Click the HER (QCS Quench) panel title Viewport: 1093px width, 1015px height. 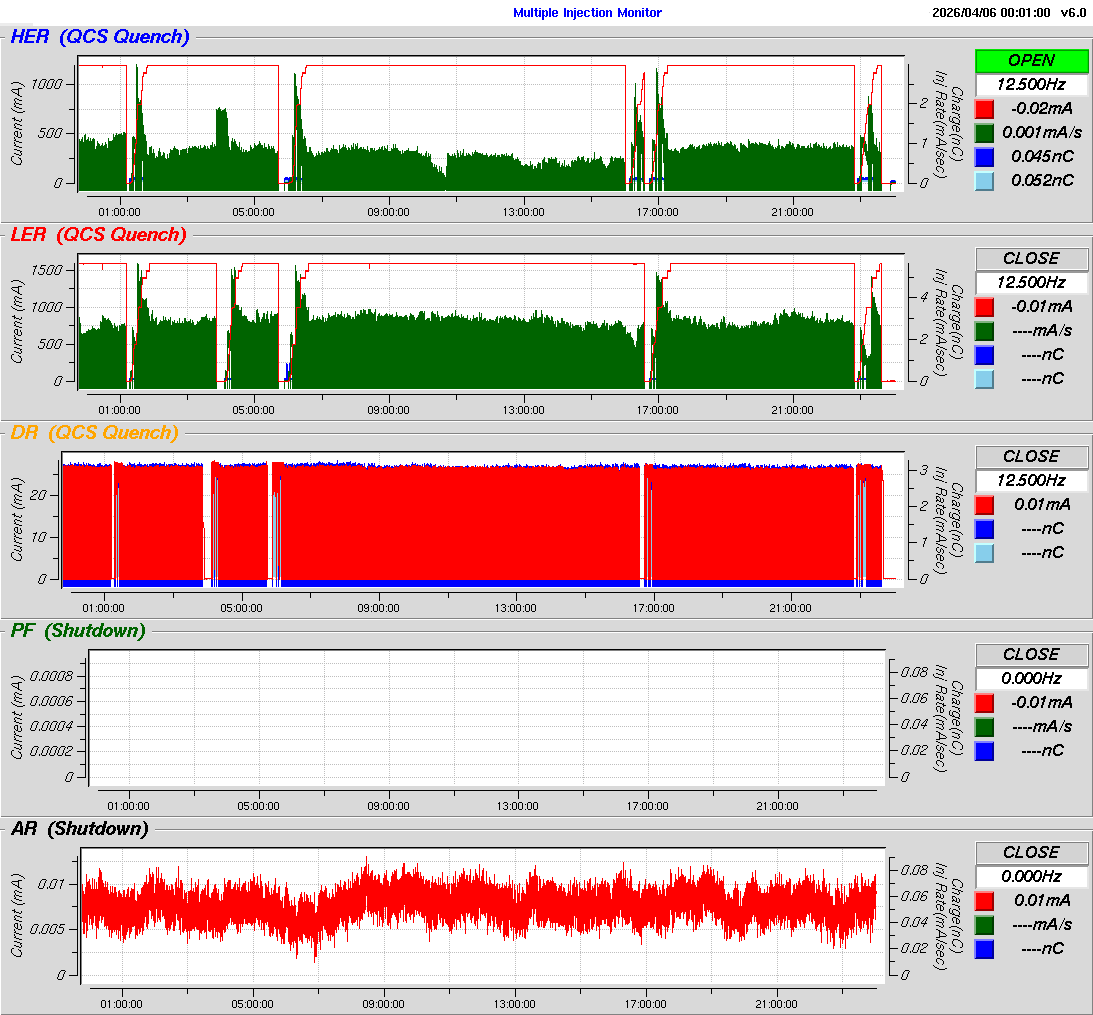pyautogui.click(x=99, y=37)
